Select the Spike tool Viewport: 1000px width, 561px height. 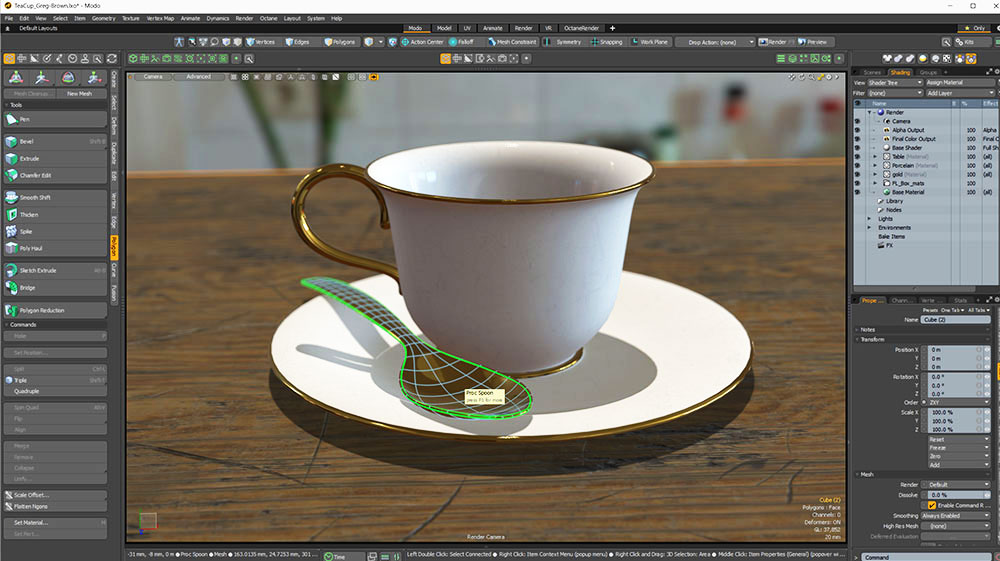coord(55,231)
